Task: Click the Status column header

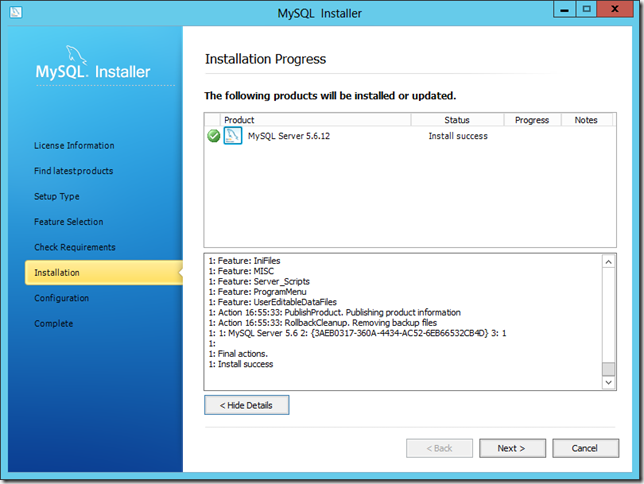Action: pyautogui.click(x=457, y=120)
